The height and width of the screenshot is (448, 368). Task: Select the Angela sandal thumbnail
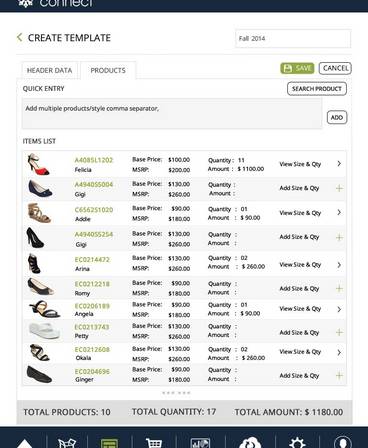[44, 309]
